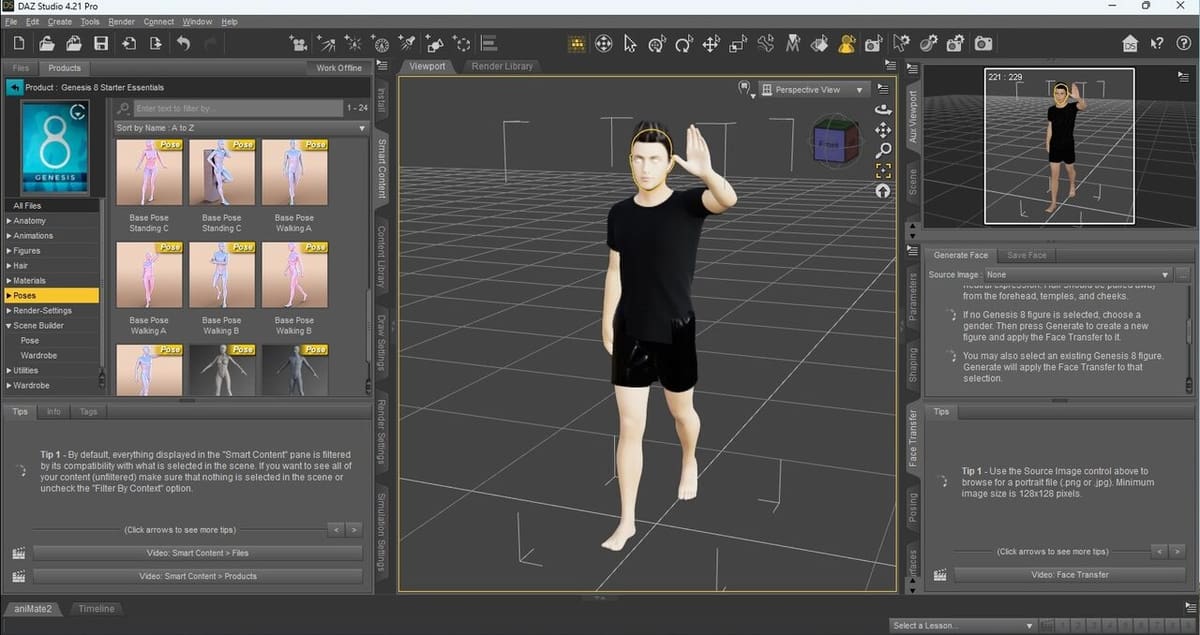1200x635 pixels.
Task: Select the yellow Region Navigator tool
Action: (847, 43)
